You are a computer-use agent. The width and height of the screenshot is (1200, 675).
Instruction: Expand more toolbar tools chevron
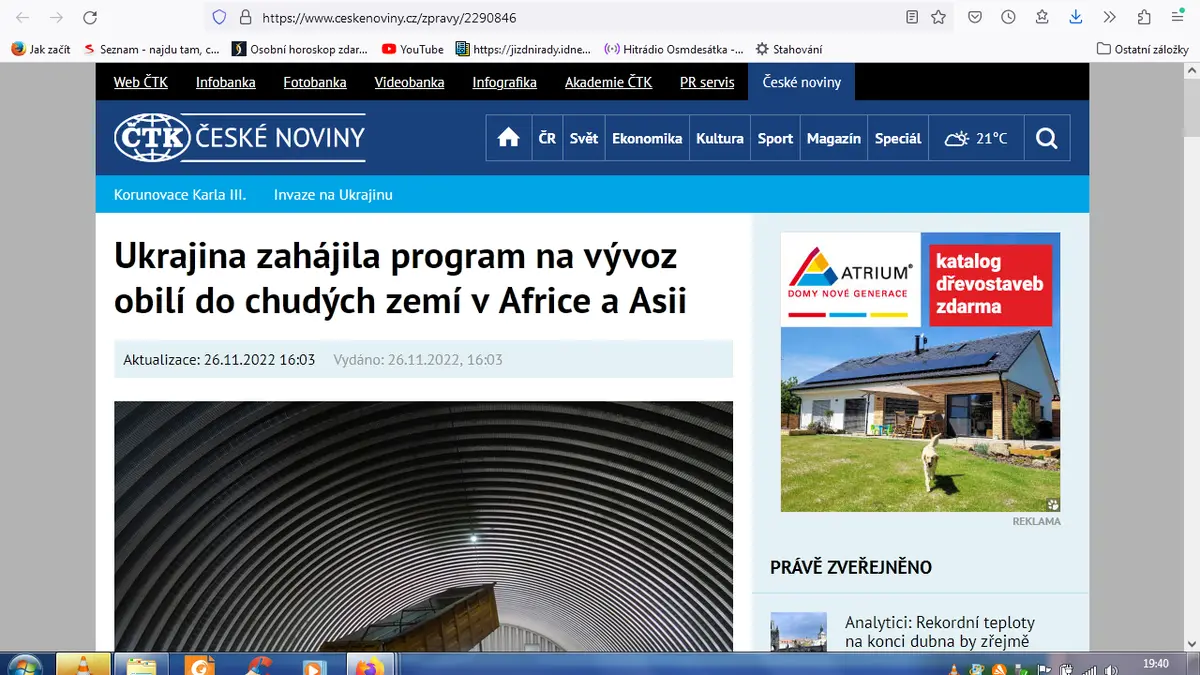1109,17
